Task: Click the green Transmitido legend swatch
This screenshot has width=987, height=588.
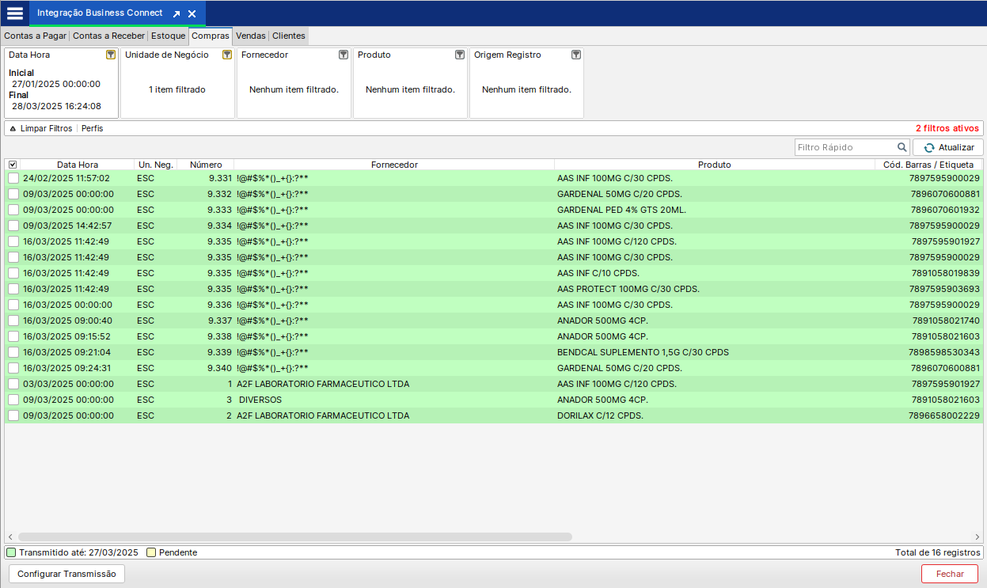Action: [x=12, y=552]
